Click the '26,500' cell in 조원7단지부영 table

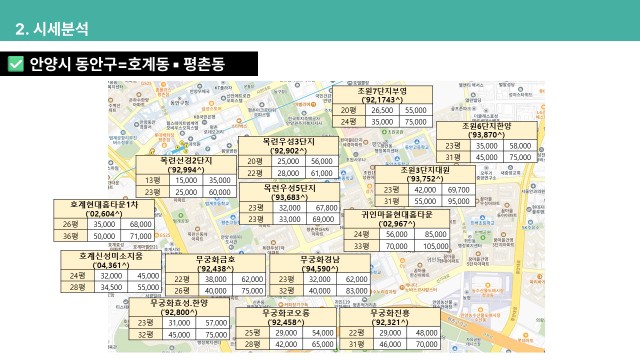pyautogui.click(x=382, y=110)
